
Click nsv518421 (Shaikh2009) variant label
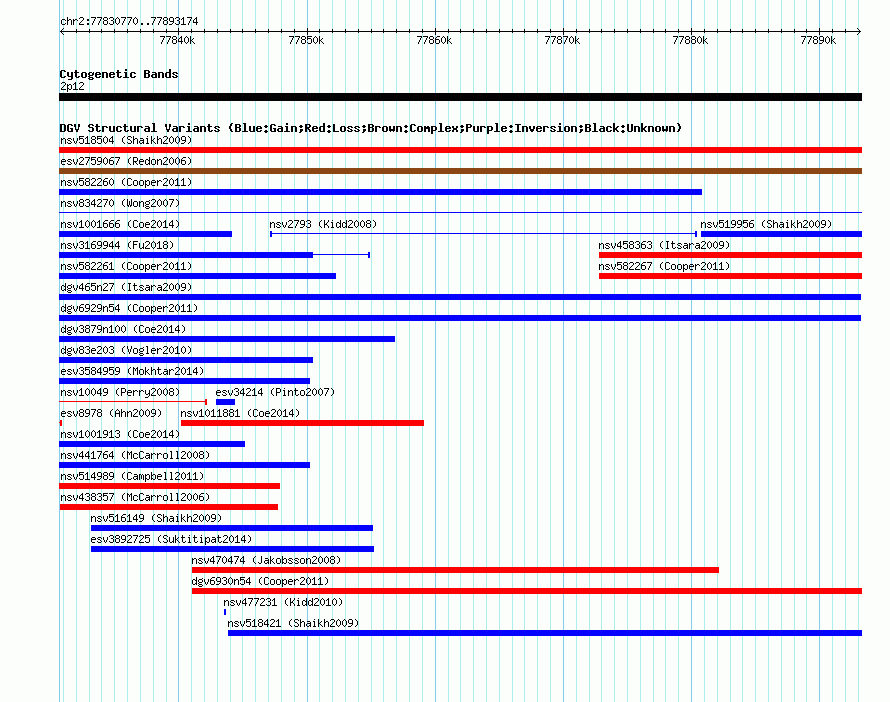tap(293, 623)
